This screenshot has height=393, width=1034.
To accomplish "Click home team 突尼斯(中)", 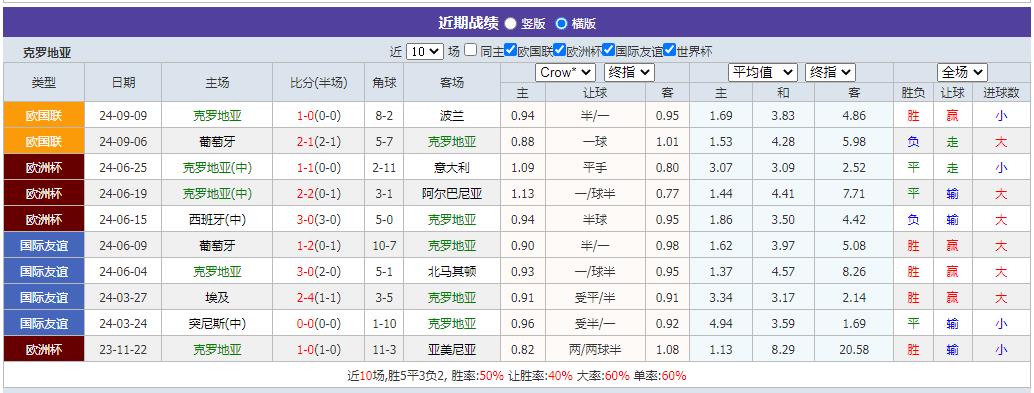I will [217, 324].
